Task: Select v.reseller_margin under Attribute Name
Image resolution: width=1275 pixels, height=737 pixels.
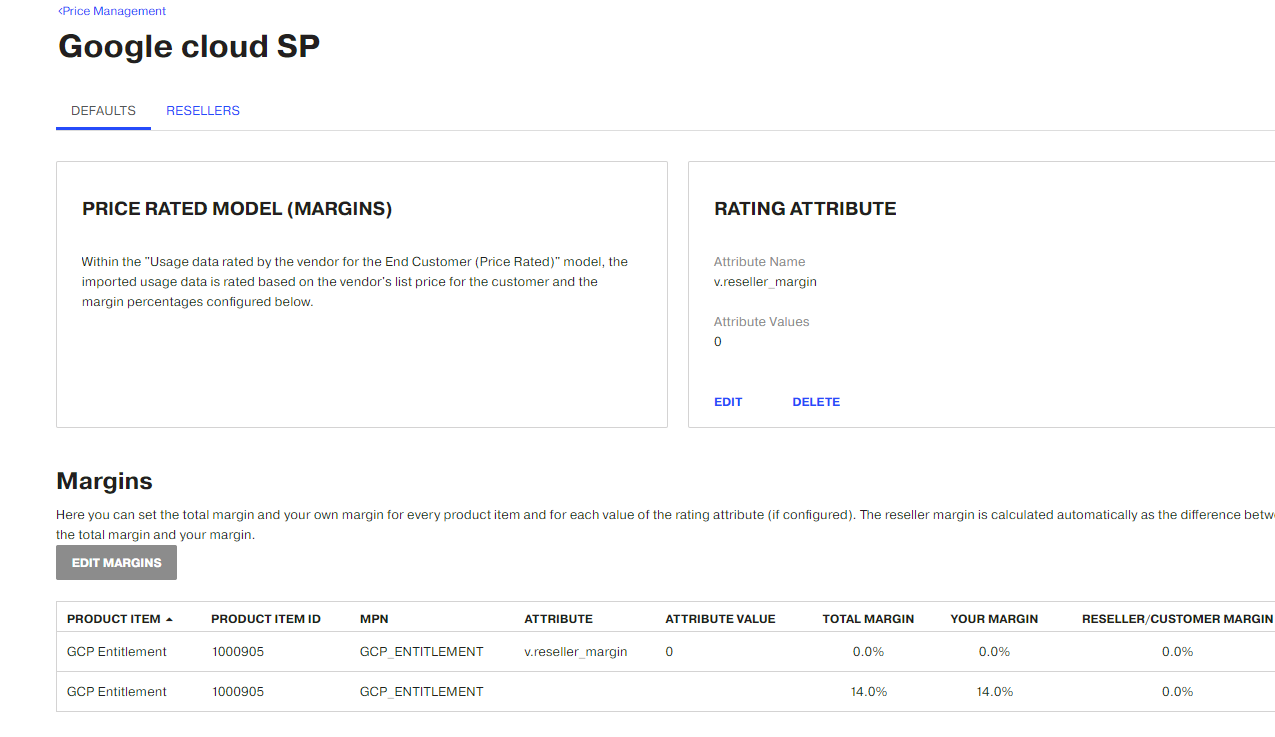Action: (x=765, y=282)
